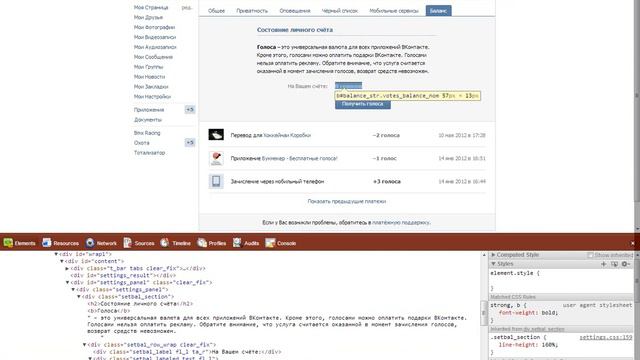Switch to the Черный список tab

340,11
